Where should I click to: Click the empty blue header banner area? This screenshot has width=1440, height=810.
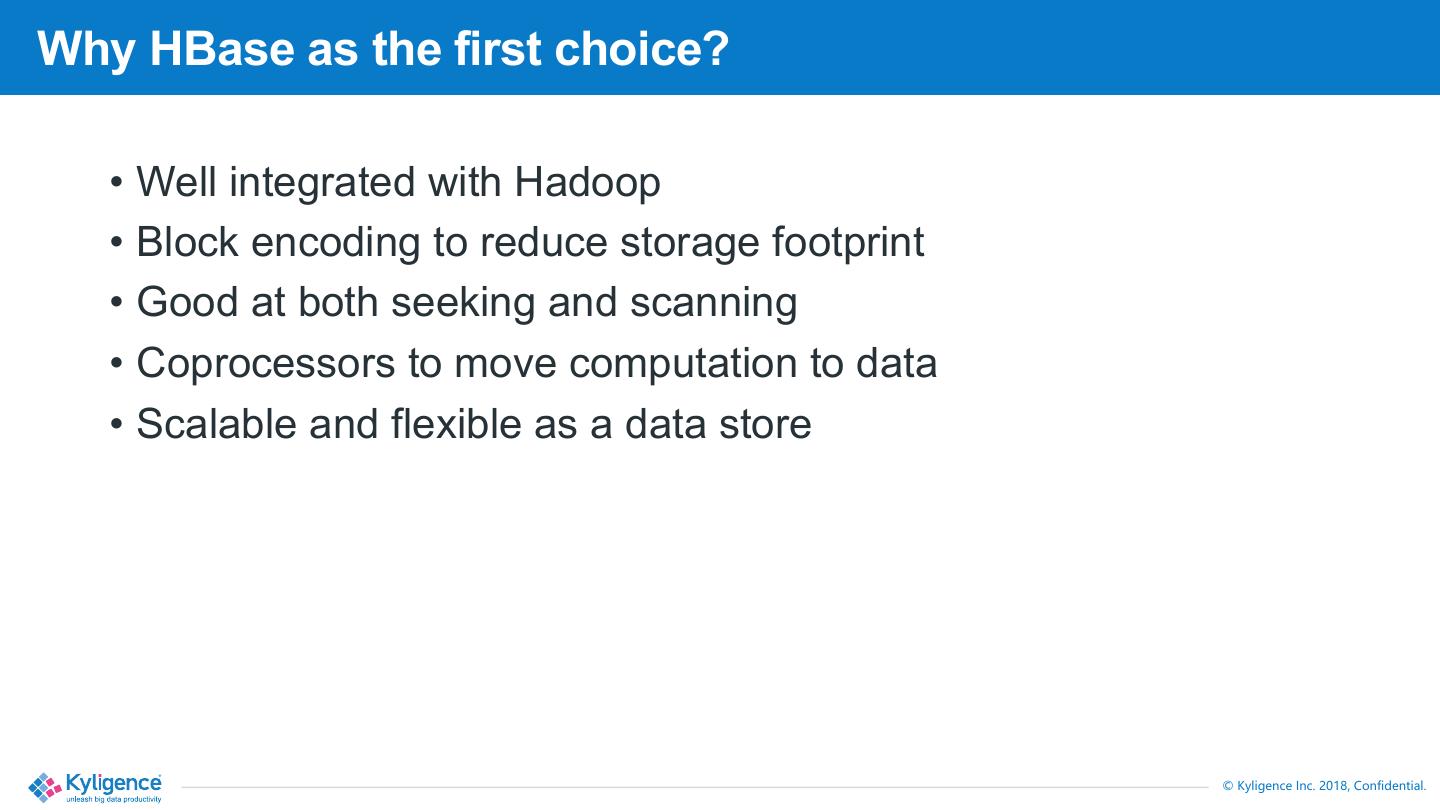pyautogui.click(x=1080, y=48)
